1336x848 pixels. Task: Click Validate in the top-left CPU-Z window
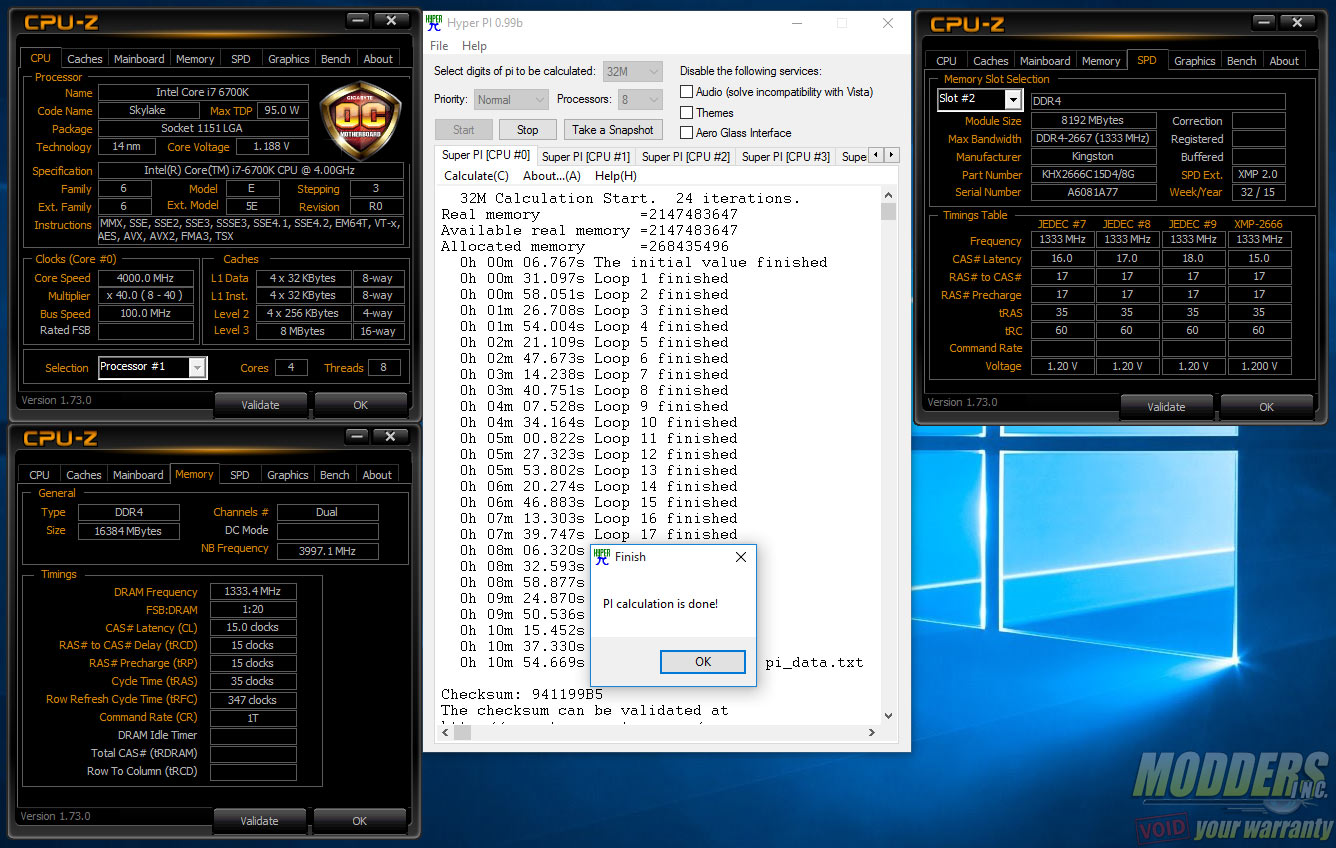(x=260, y=405)
